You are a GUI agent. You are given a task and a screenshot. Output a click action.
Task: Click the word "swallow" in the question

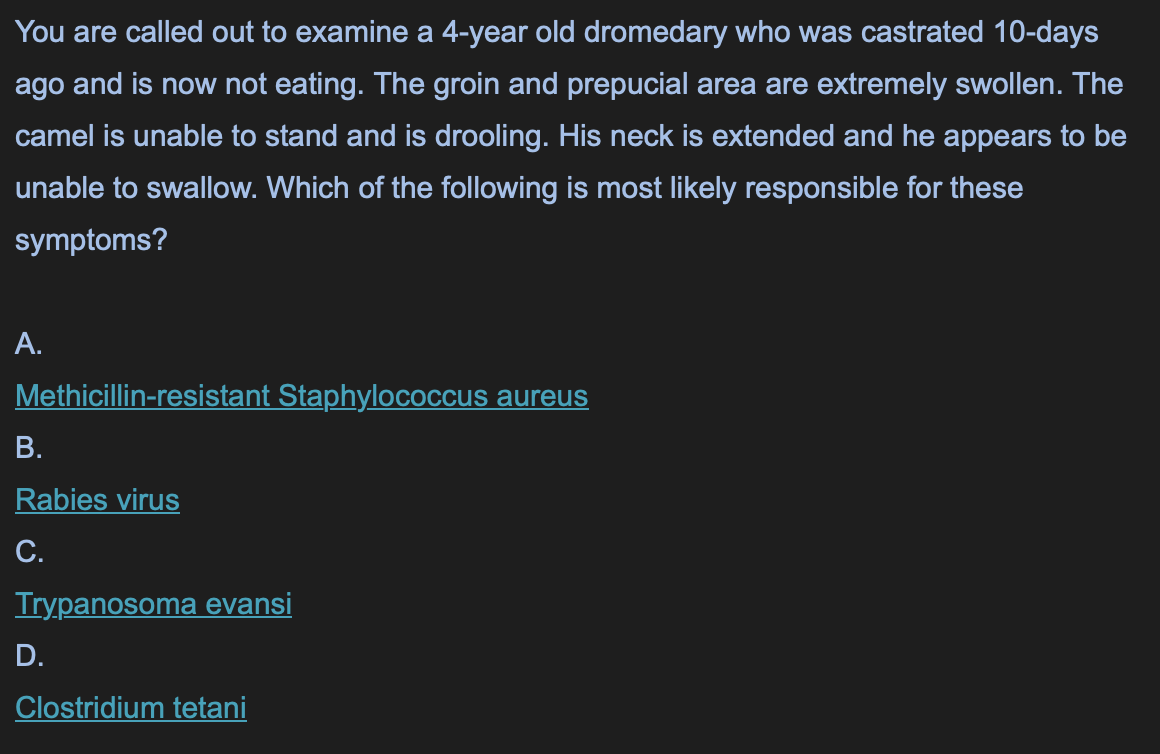click(200, 188)
